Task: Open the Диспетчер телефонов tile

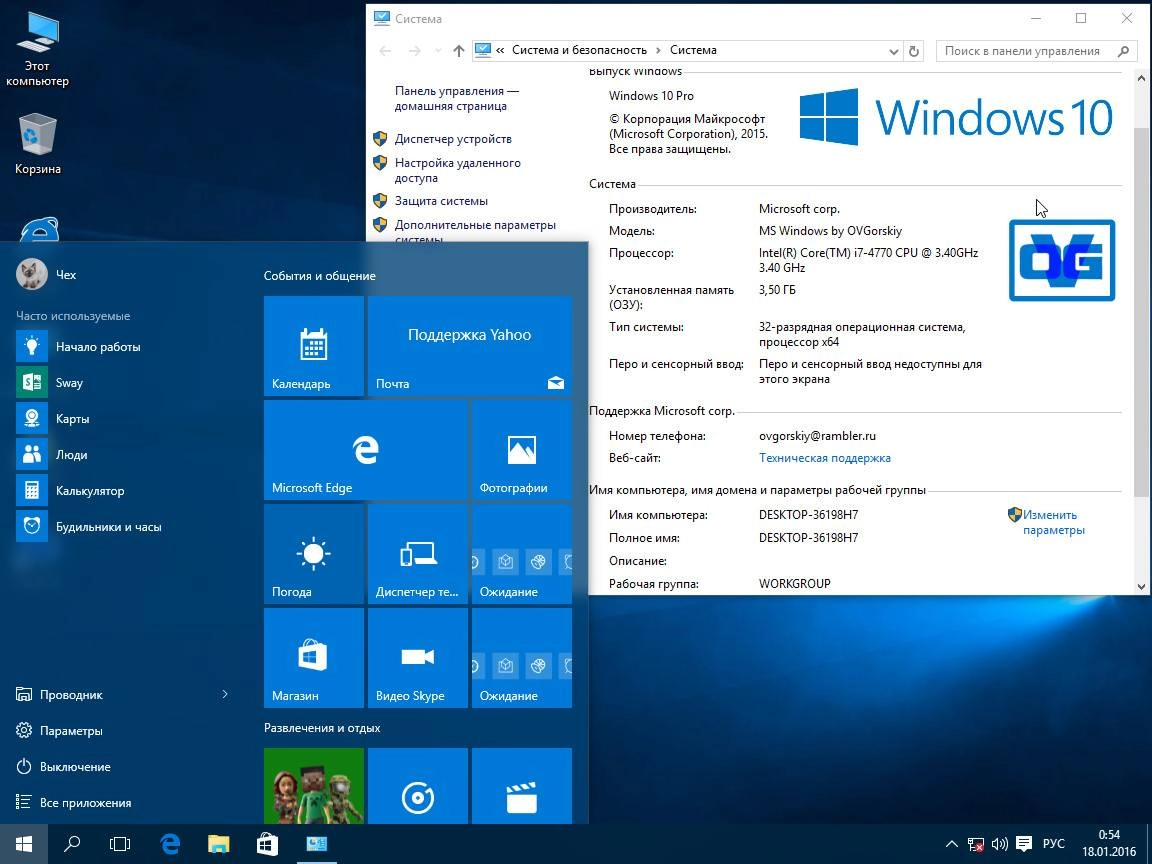Action: [x=417, y=554]
